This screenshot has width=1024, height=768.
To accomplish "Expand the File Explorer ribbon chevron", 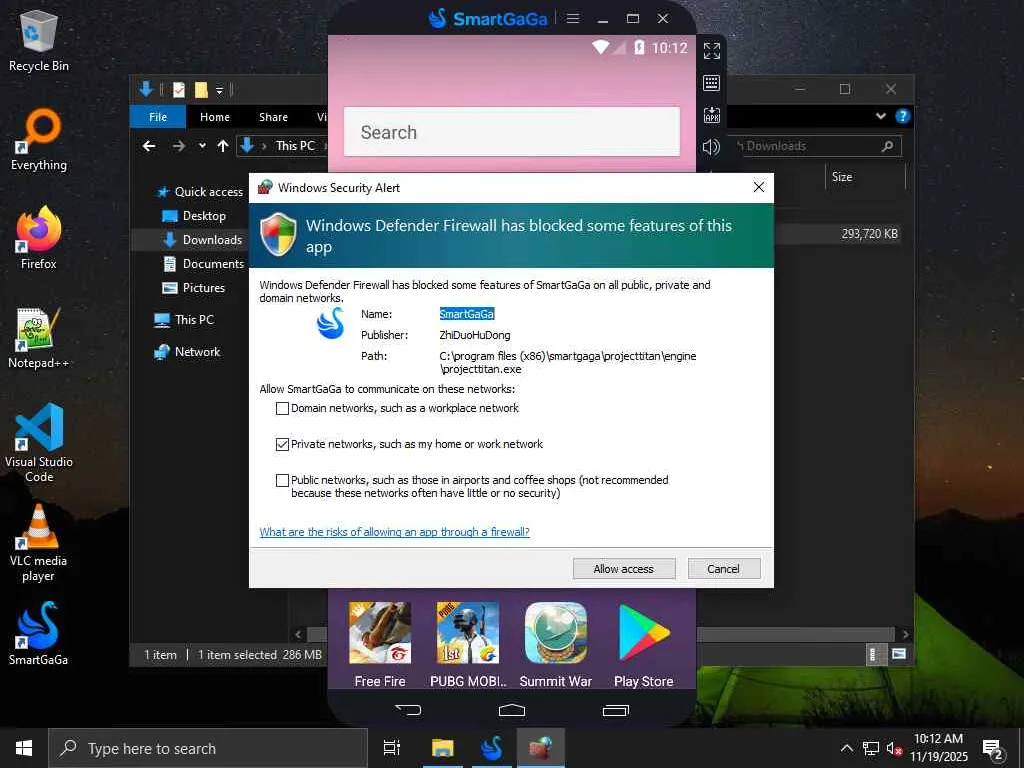I will pyautogui.click(x=880, y=116).
